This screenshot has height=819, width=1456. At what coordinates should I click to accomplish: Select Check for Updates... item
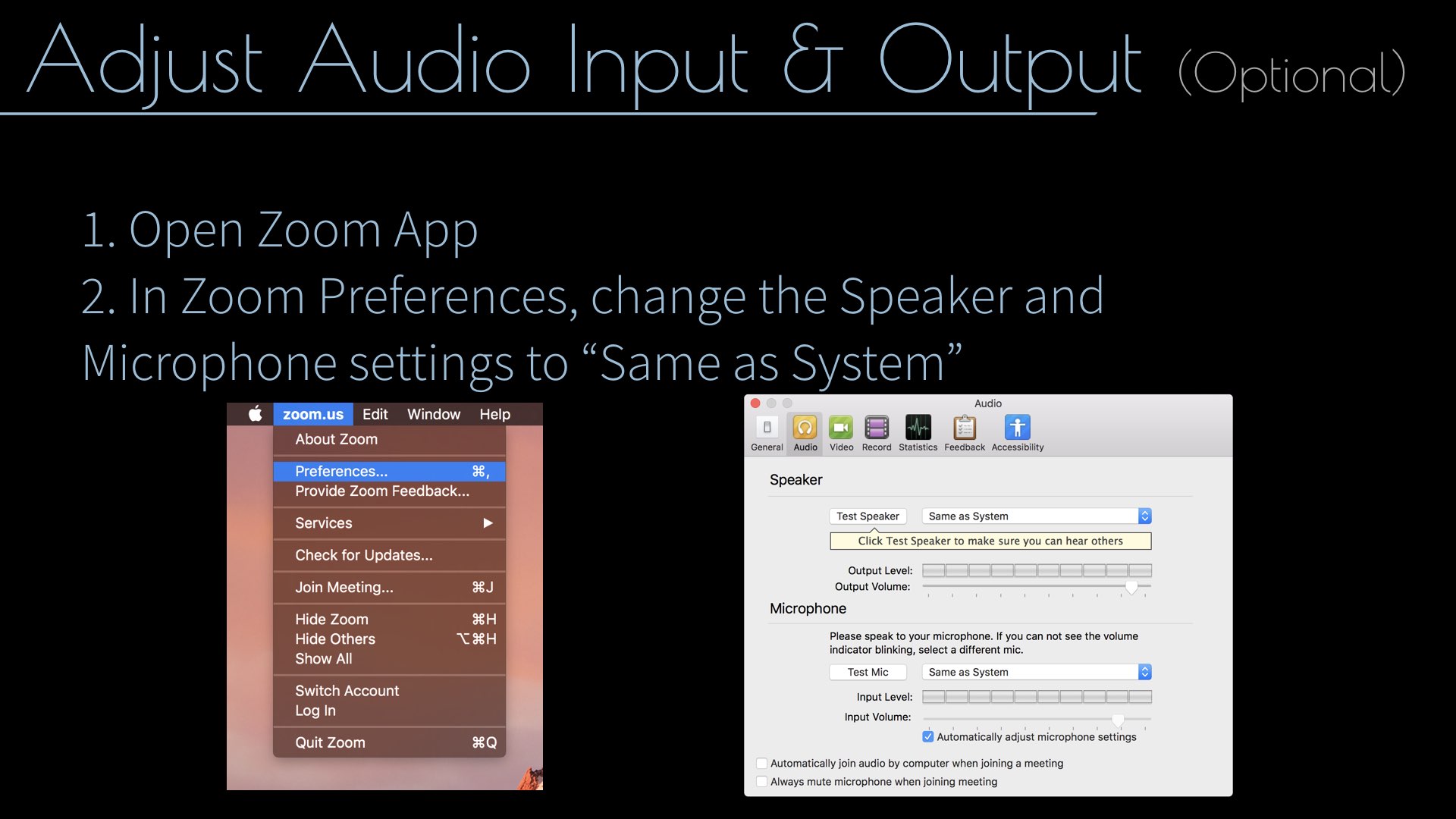pos(389,556)
